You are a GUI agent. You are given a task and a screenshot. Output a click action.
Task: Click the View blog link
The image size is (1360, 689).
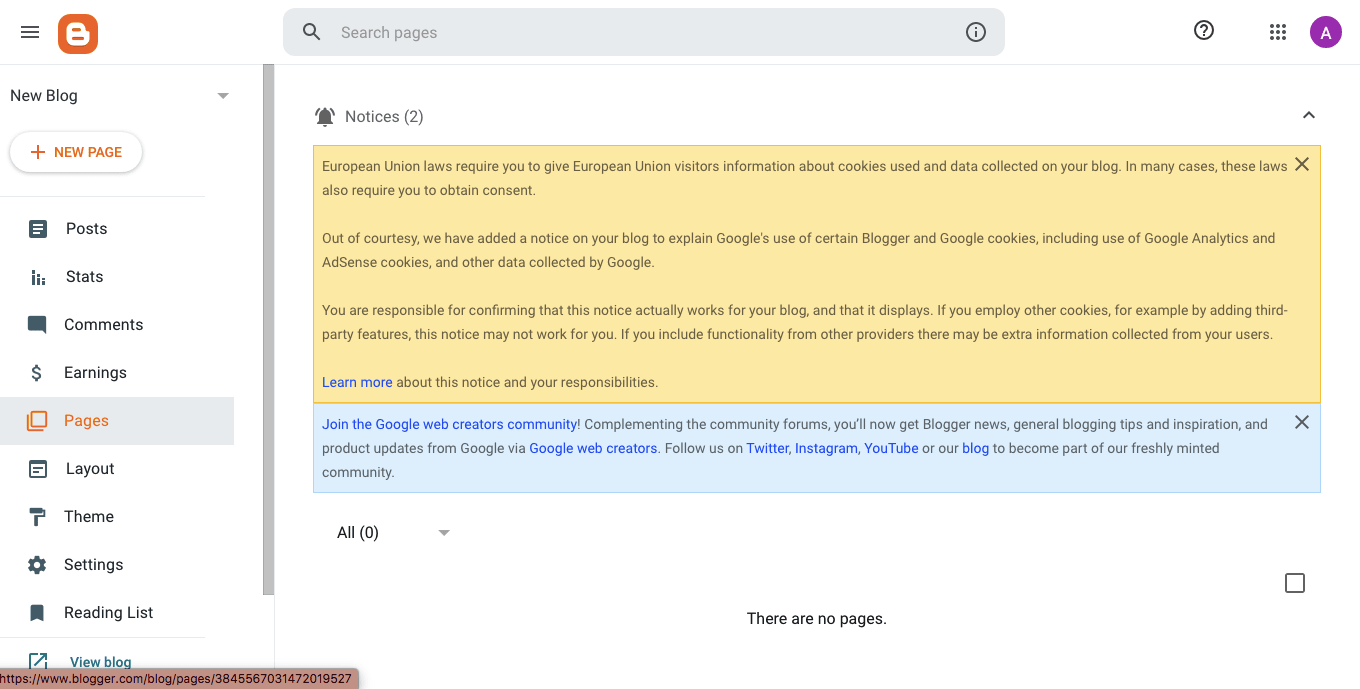[x=100, y=662]
